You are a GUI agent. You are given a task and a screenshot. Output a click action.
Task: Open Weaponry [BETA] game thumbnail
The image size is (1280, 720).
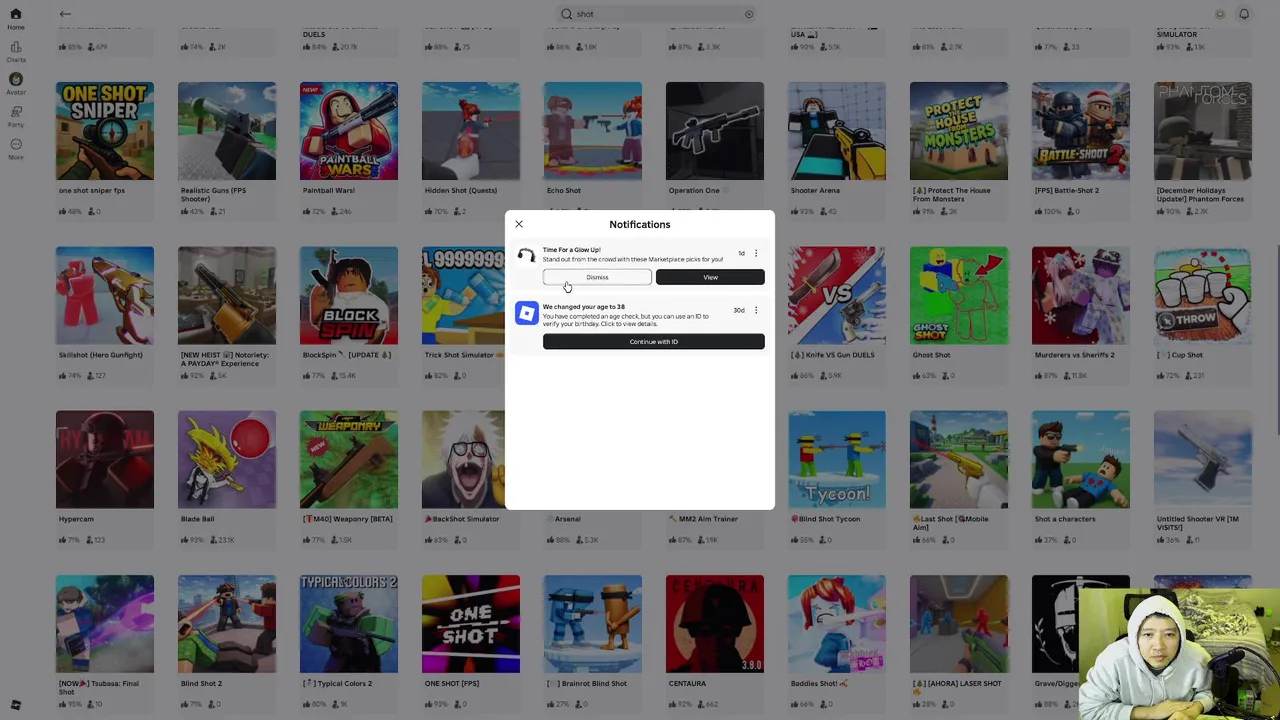(349, 459)
